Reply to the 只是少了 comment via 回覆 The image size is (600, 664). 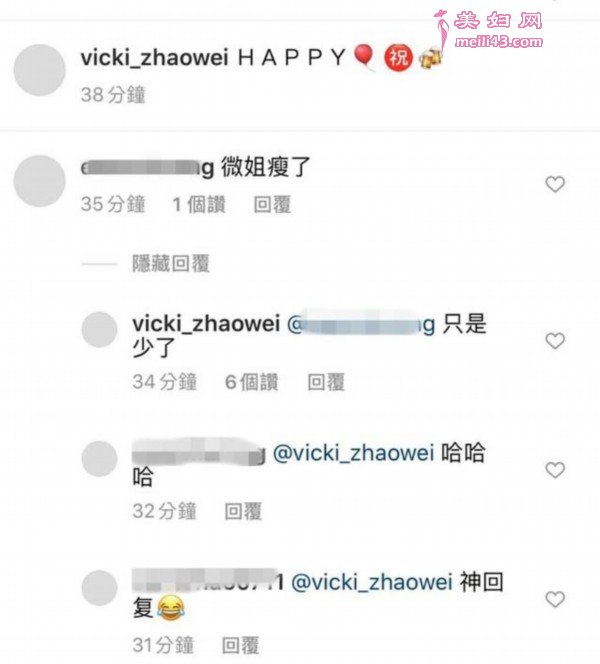pos(326,382)
